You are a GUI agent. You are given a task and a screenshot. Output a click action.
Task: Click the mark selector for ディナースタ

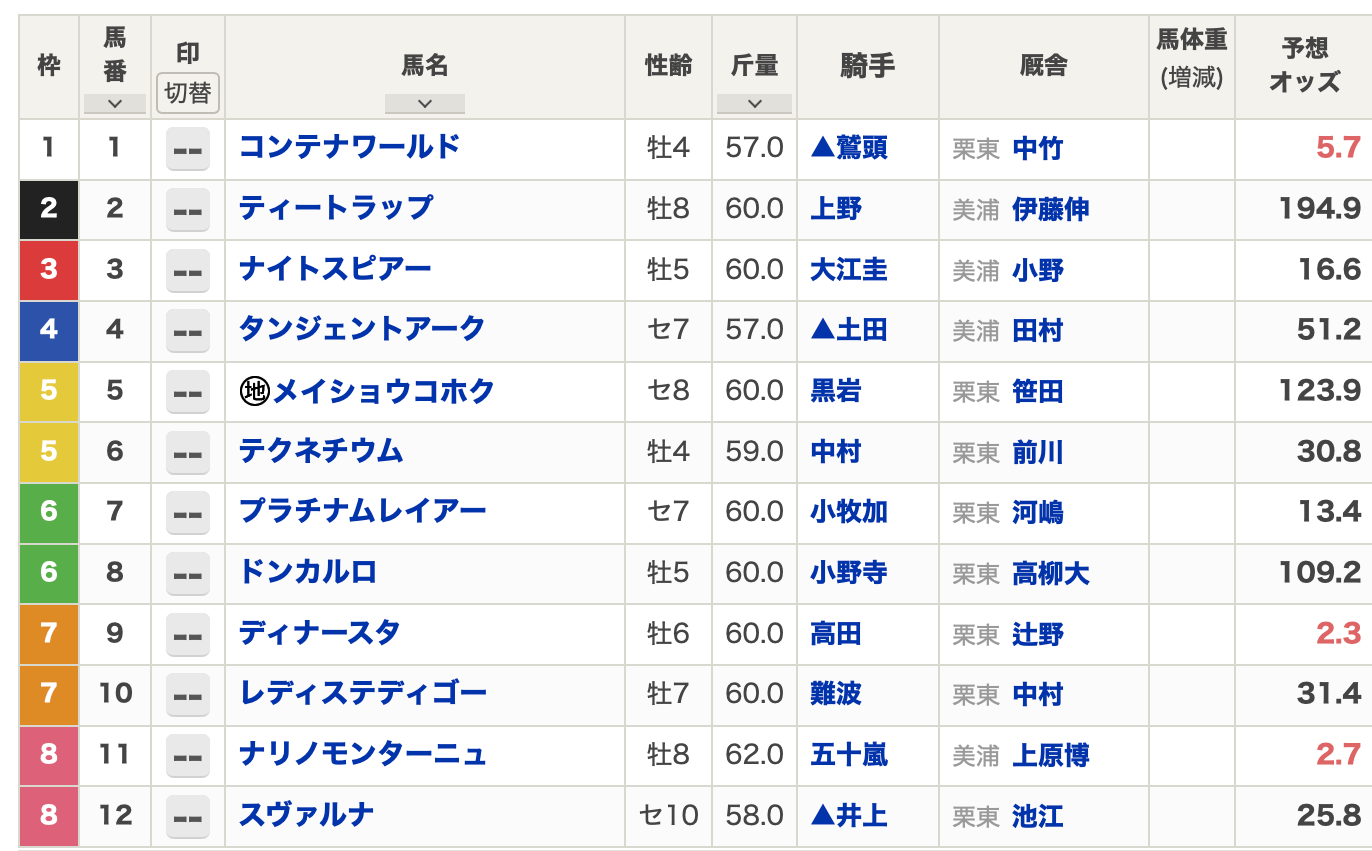pyautogui.click(x=188, y=634)
